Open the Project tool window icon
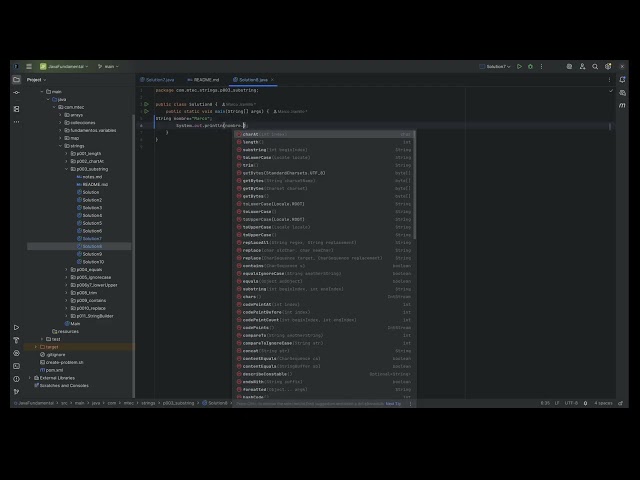The image size is (640, 480). (16, 80)
